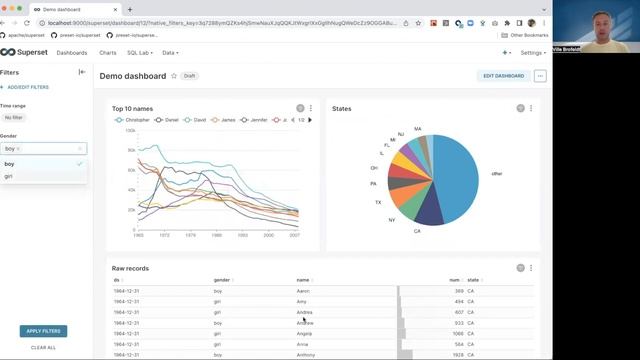This screenshot has height=360, width=640.
Task: Click Top 10 names filter indicator badge
Action: tap(300, 108)
